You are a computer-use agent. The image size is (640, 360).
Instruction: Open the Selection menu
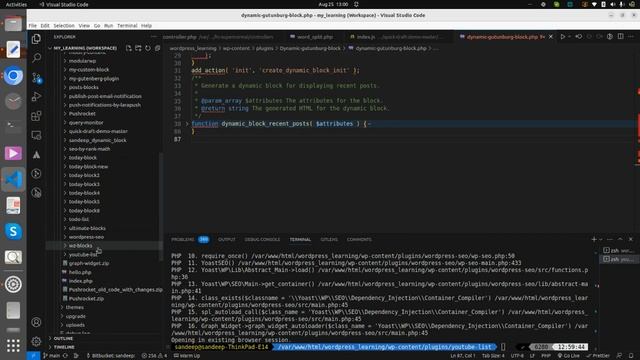[x=64, y=26]
